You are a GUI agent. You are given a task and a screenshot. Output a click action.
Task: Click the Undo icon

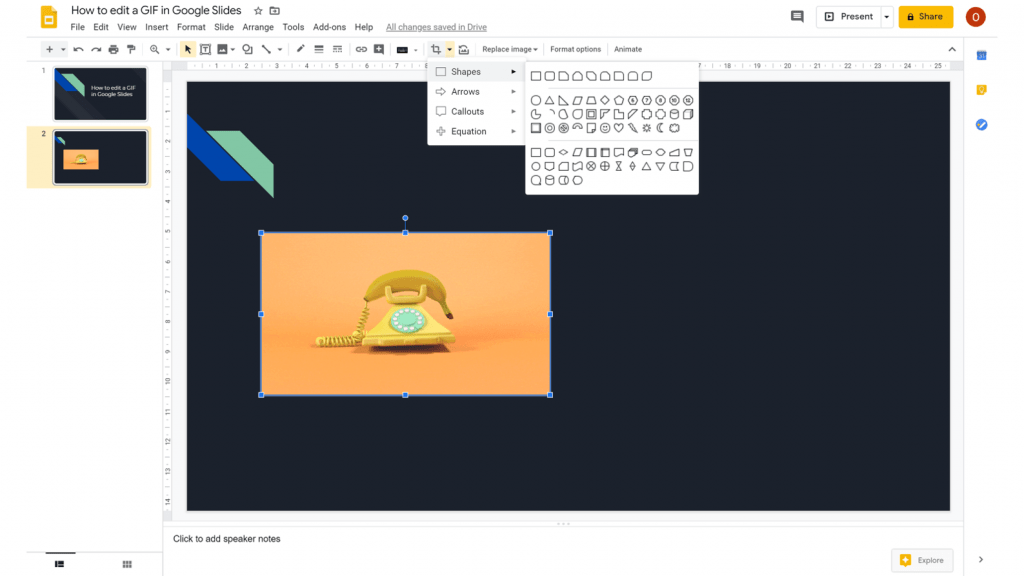coord(77,49)
